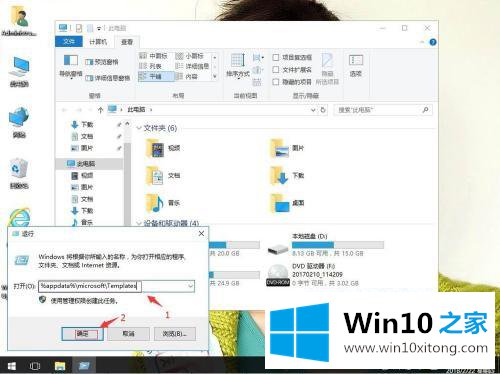Switch to the Computer (计算机) ribbon tab
This screenshot has height=374, width=500.
pyautogui.click(x=98, y=42)
